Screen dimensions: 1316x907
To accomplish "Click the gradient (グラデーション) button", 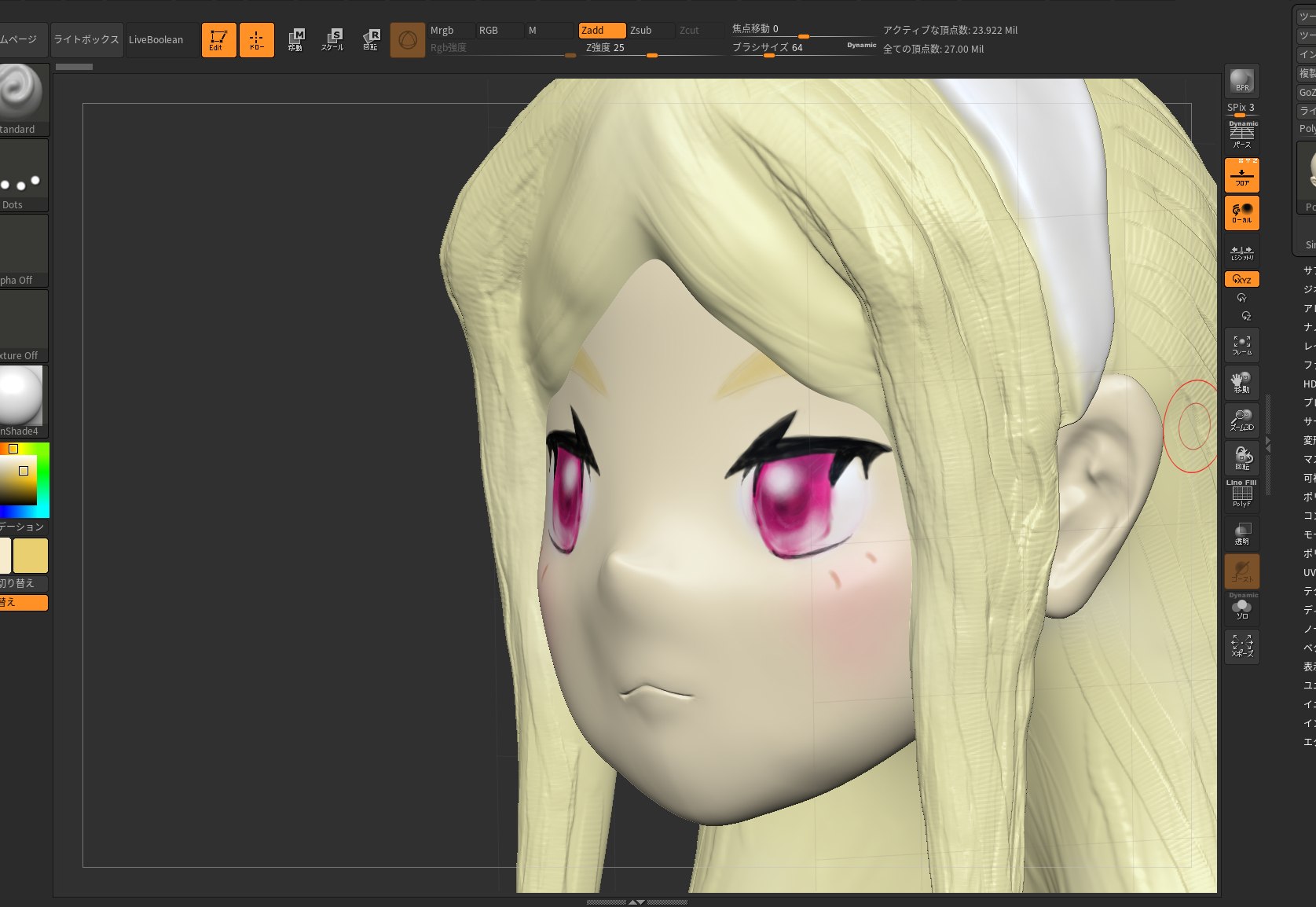I will [x=24, y=527].
